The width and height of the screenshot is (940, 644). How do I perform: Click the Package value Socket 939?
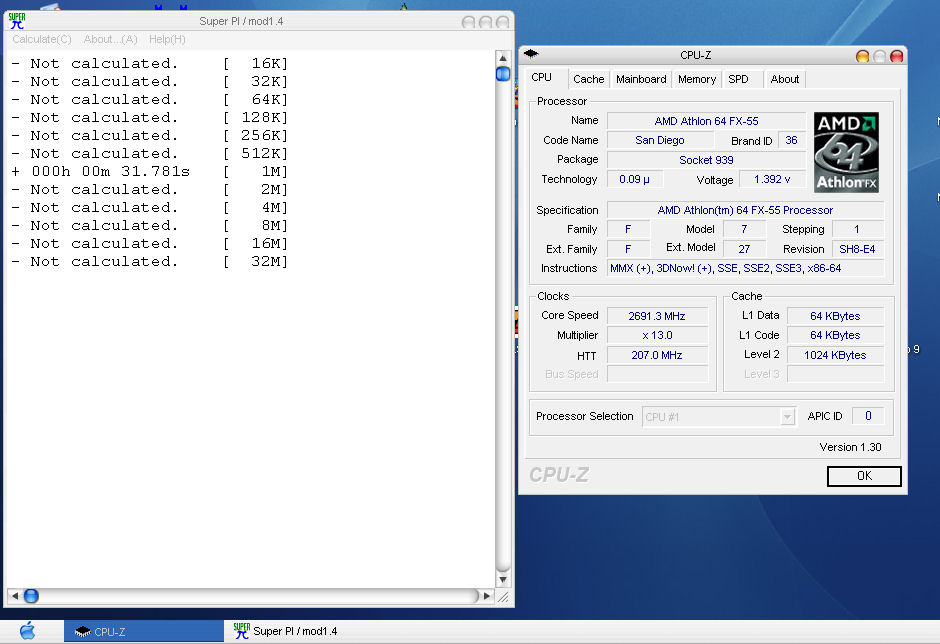click(x=706, y=160)
